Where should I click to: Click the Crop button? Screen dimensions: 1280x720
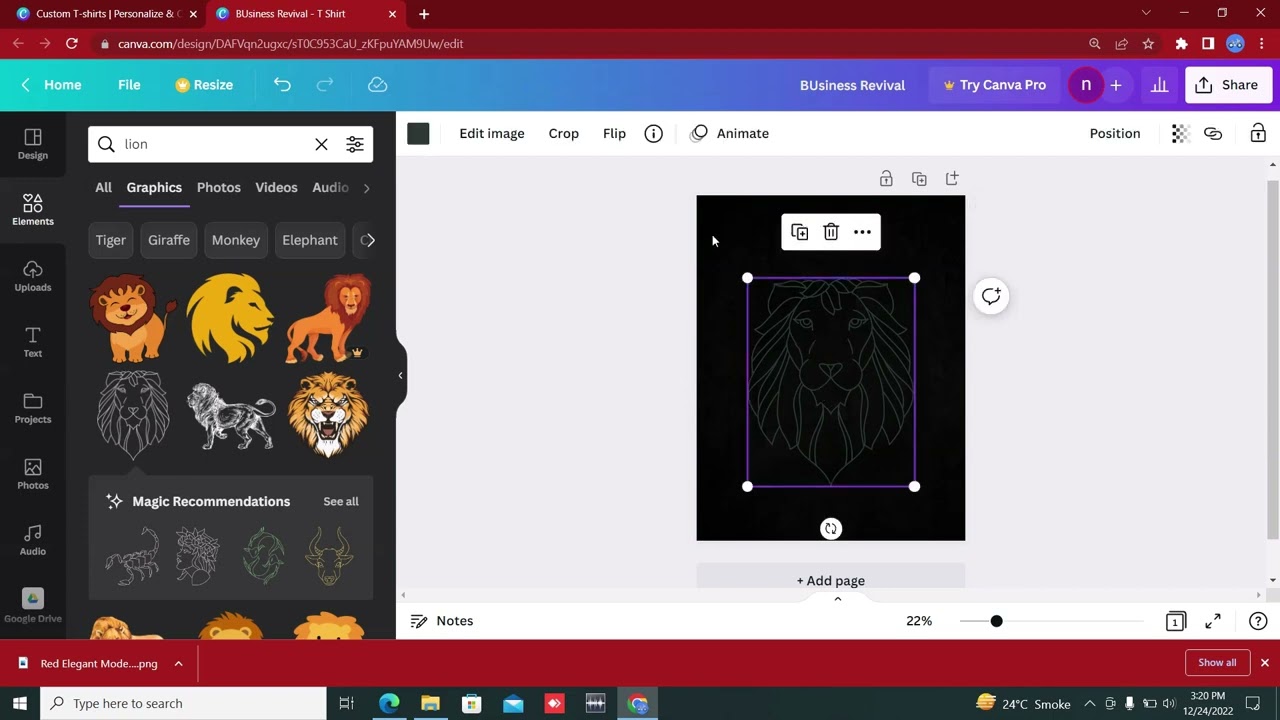[x=564, y=133]
